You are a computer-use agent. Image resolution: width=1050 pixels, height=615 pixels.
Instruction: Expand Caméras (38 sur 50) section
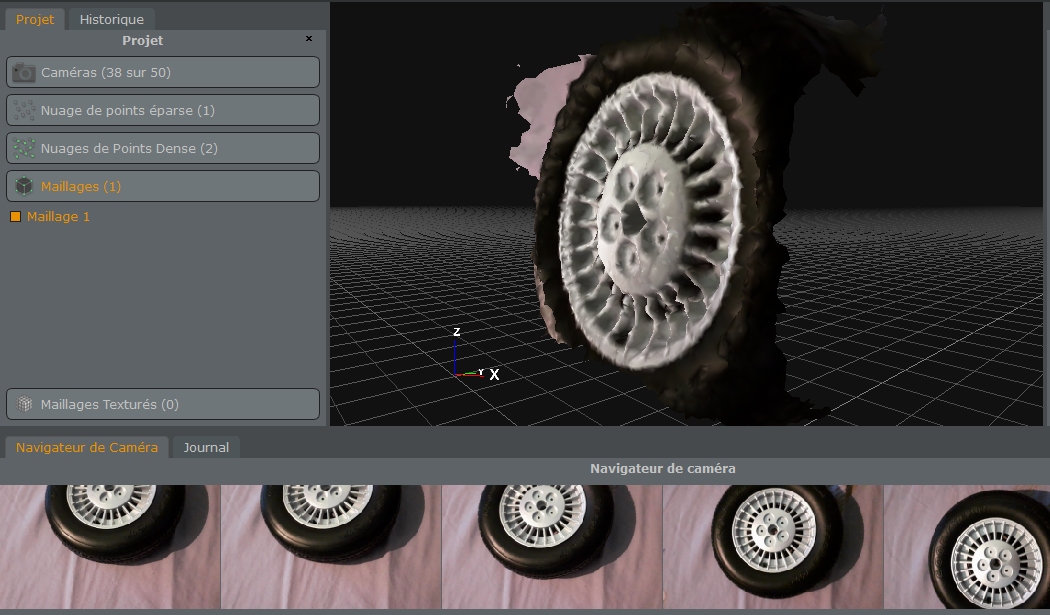click(x=163, y=72)
